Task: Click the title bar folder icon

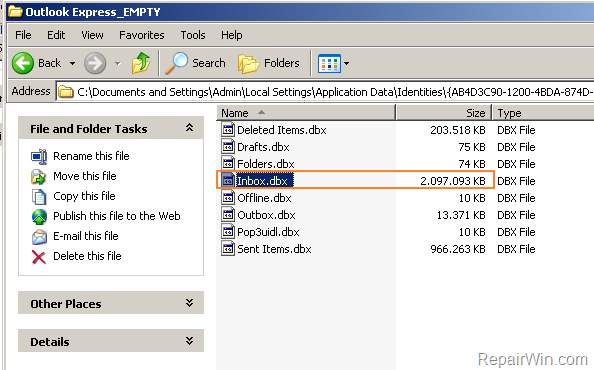Action: tap(15, 11)
